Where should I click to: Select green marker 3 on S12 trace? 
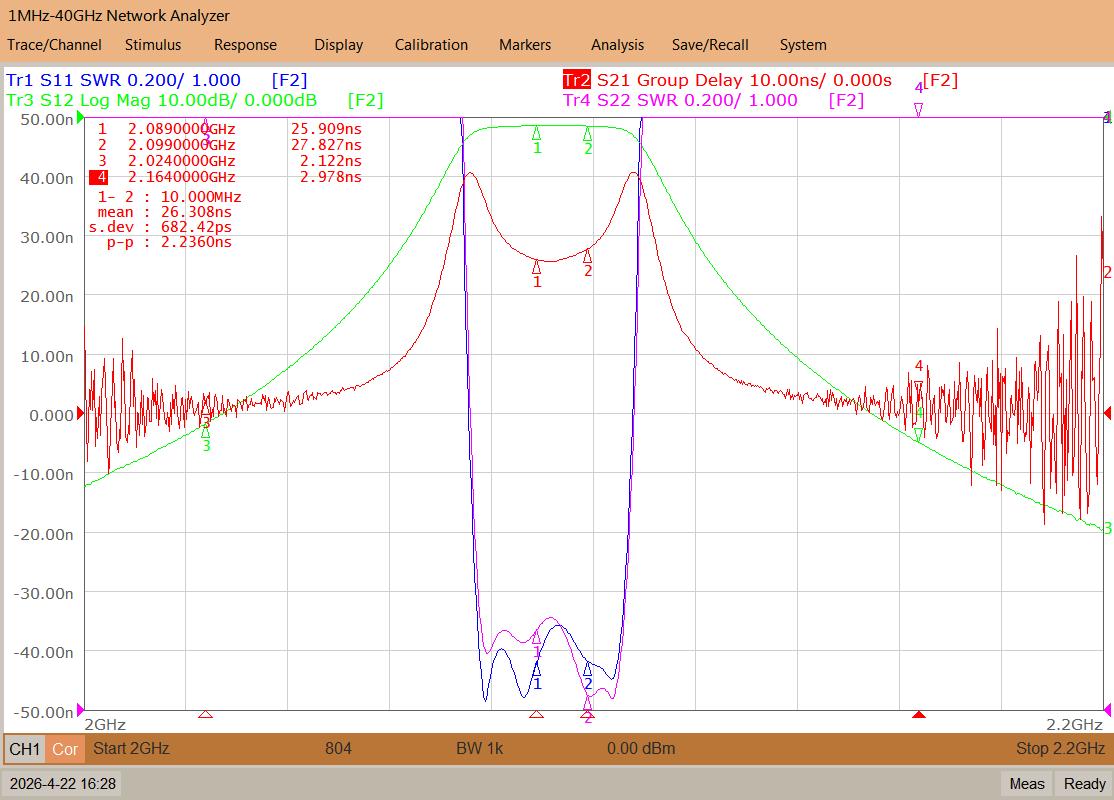(x=206, y=432)
